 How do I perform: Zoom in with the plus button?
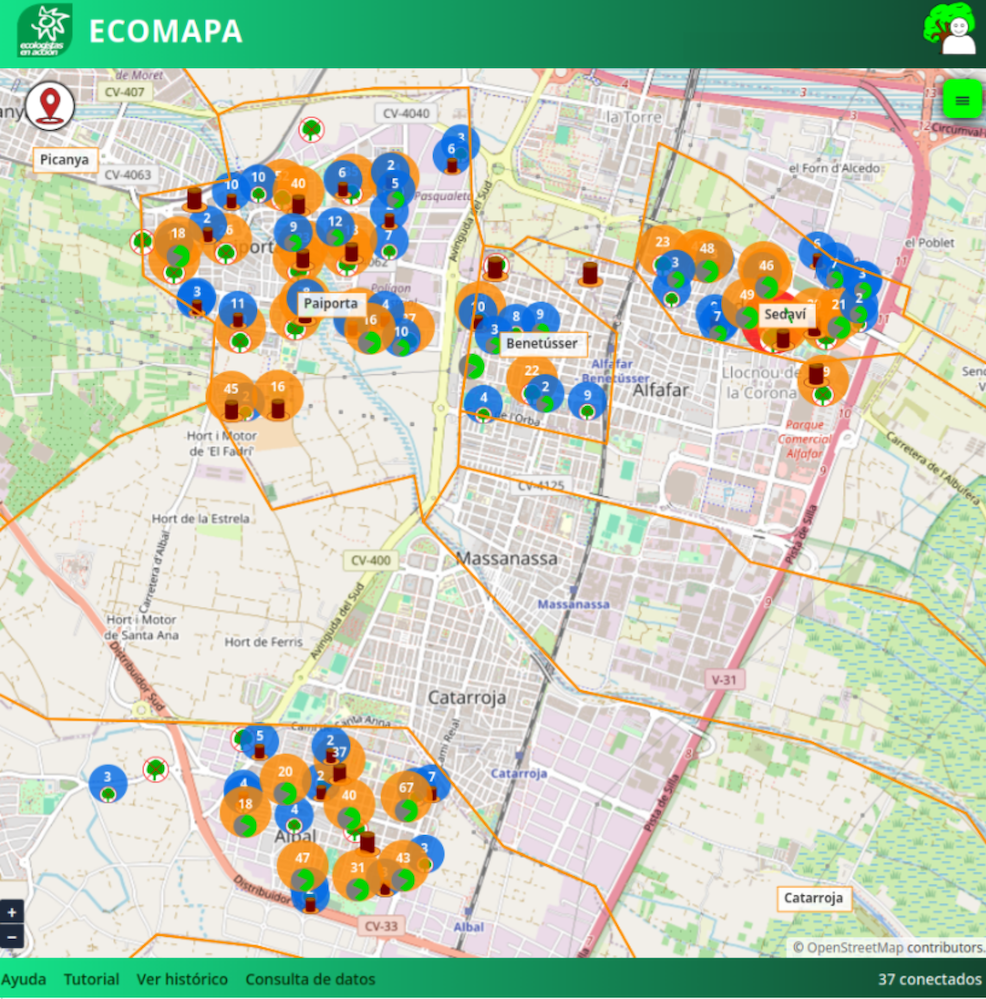[11, 912]
